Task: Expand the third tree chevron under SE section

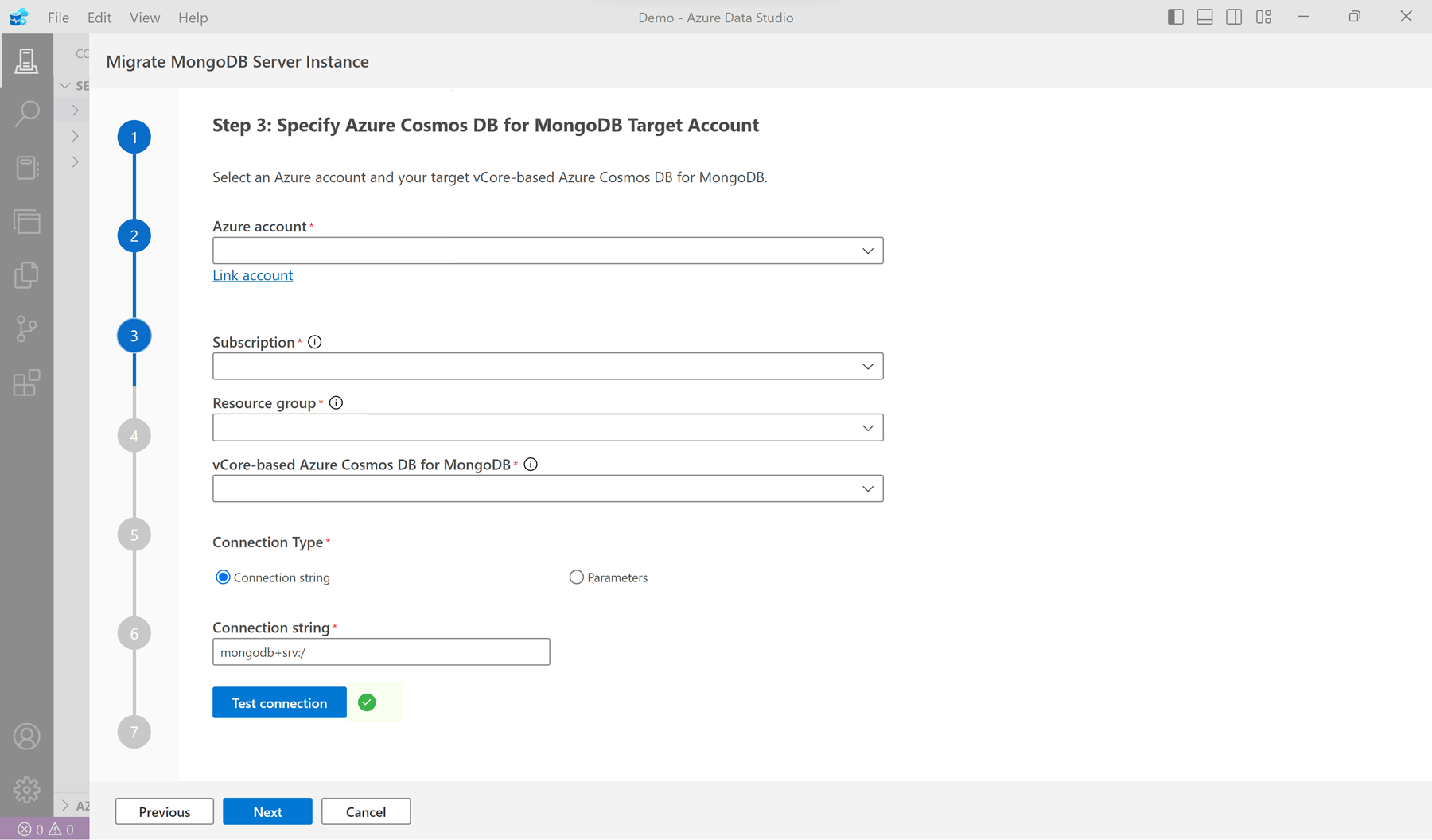Action: (76, 161)
